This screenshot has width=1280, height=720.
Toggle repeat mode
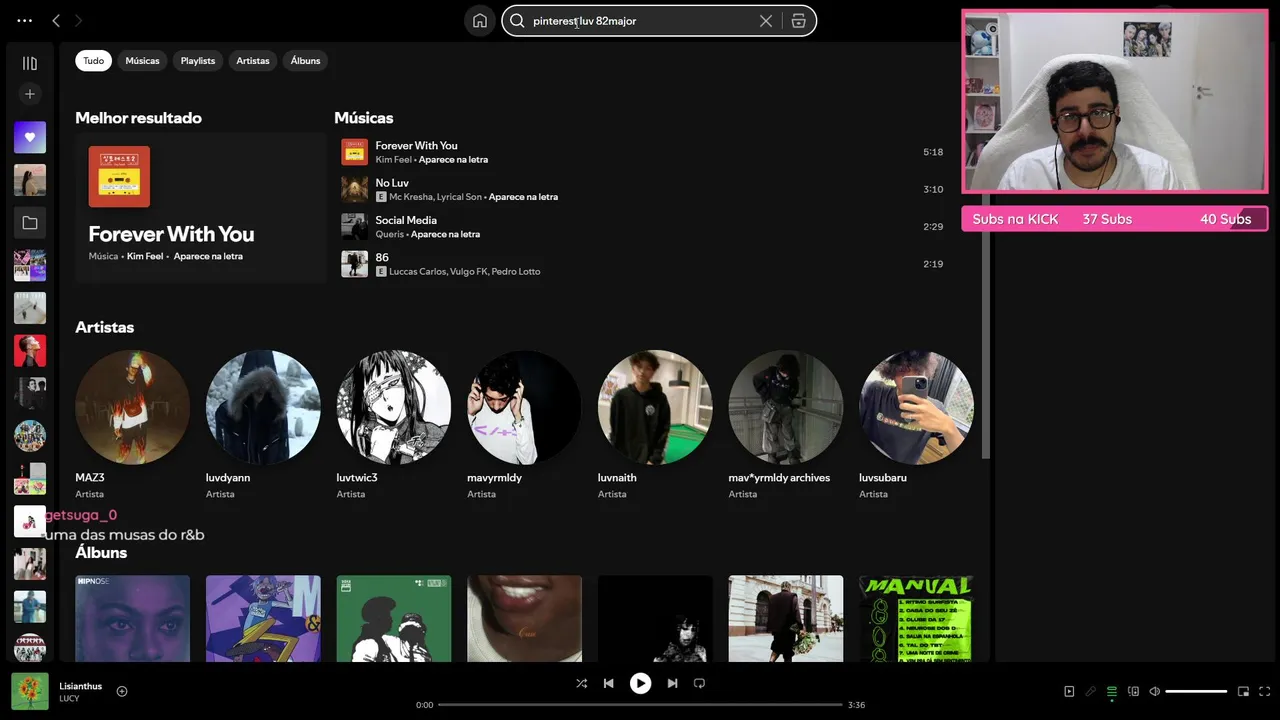pos(699,683)
